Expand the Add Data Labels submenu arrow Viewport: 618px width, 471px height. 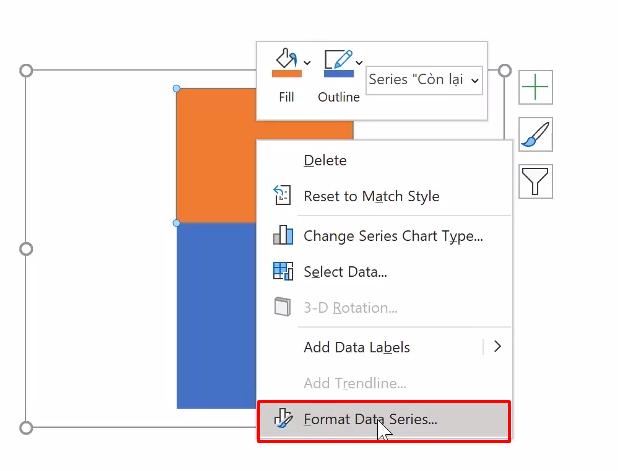[x=497, y=347]
